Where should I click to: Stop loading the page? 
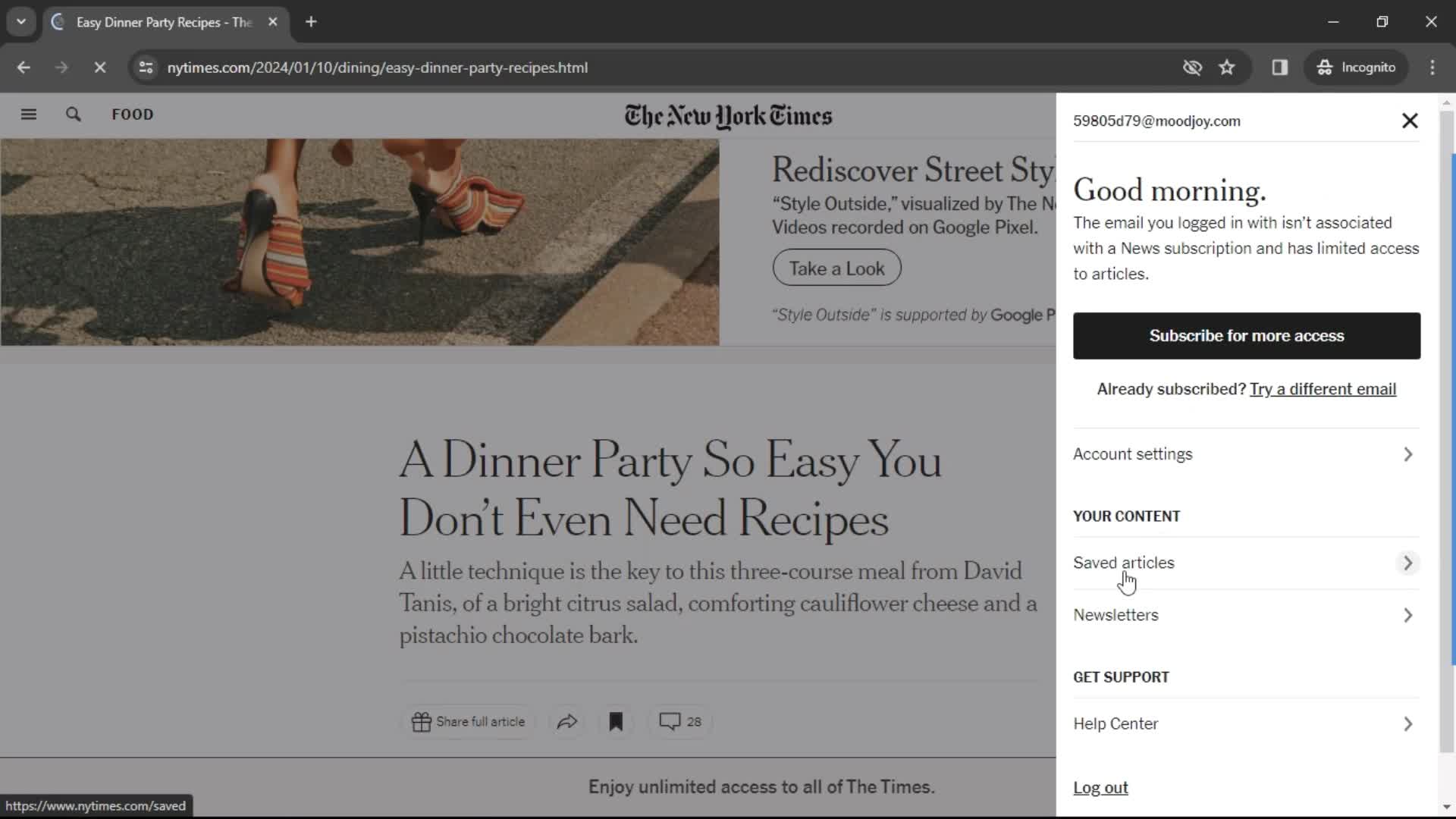[x=99, y=67]
